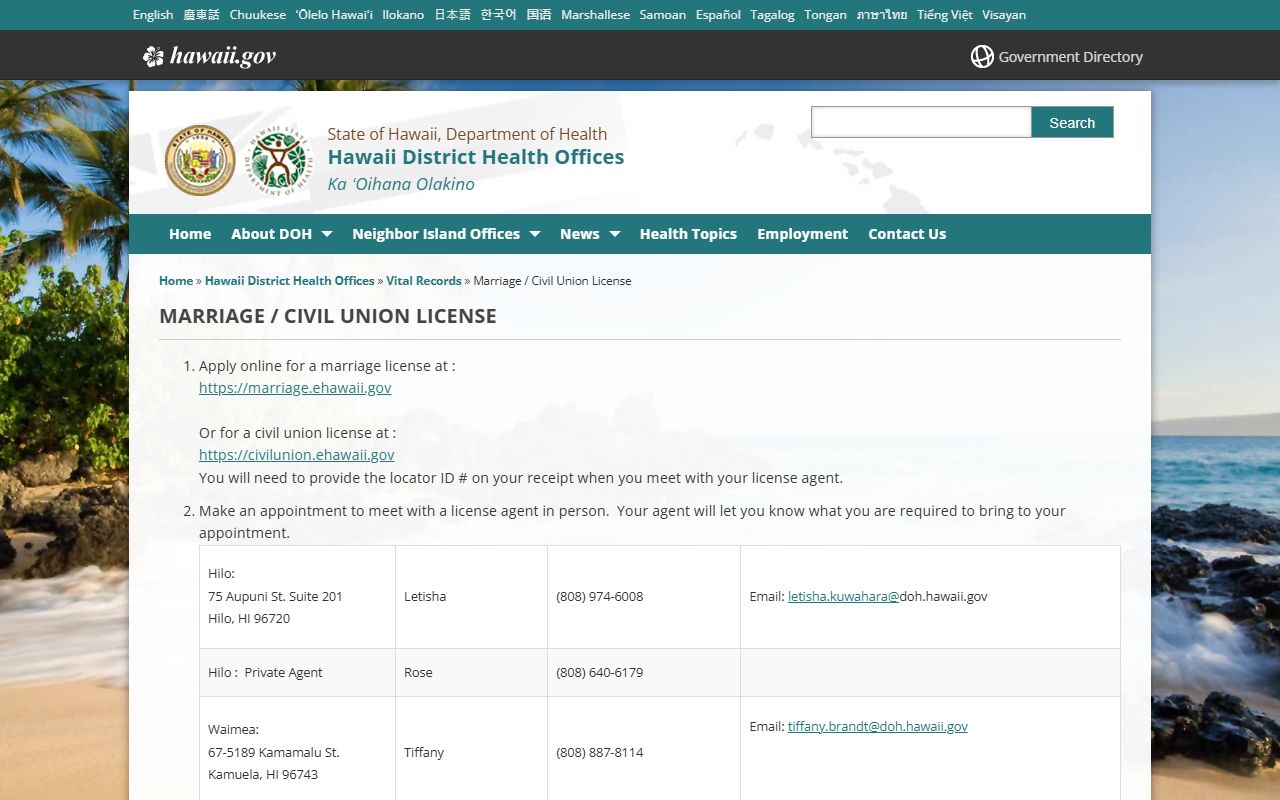Expand the About DOH dropdown arrow
1280x800 pixels.
pyautogui.click(x=326, y=234)
